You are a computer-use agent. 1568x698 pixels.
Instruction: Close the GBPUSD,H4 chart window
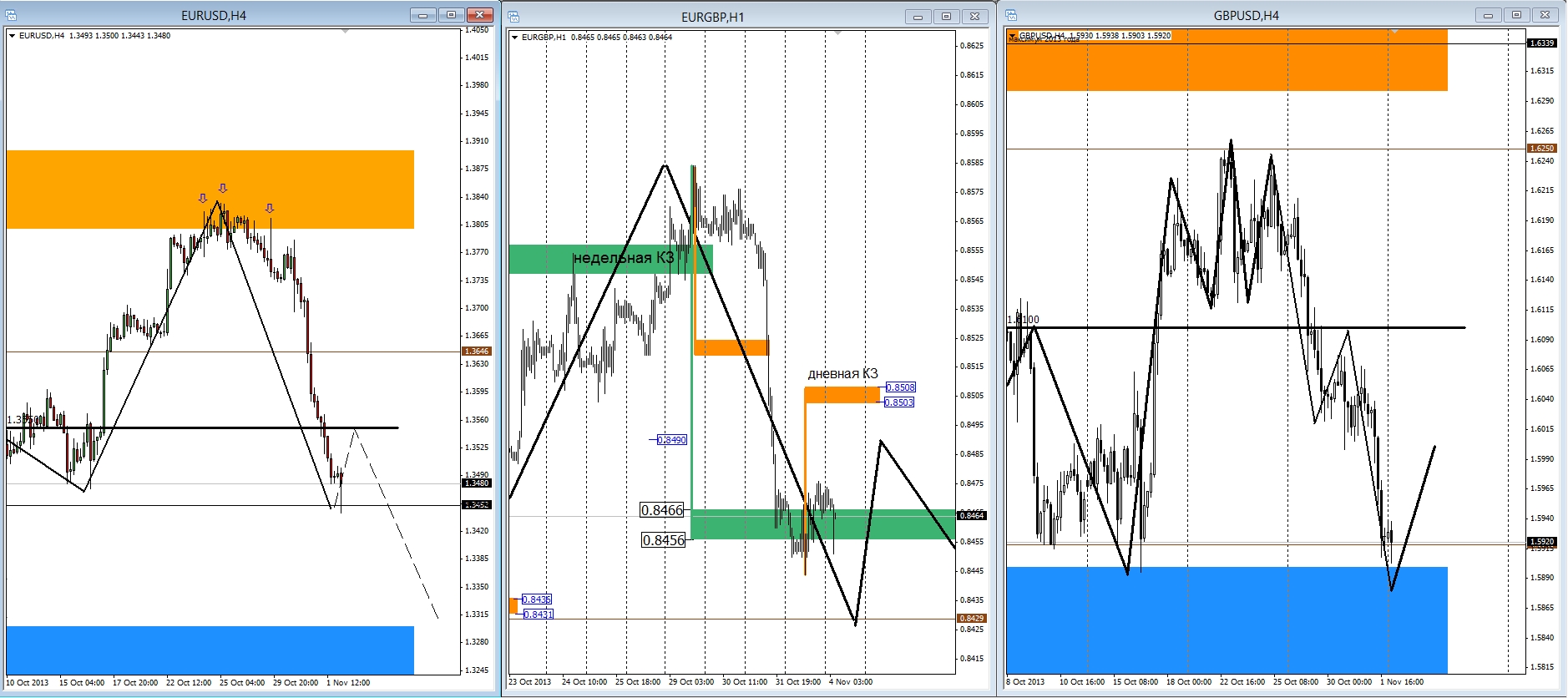(1545, 15)
